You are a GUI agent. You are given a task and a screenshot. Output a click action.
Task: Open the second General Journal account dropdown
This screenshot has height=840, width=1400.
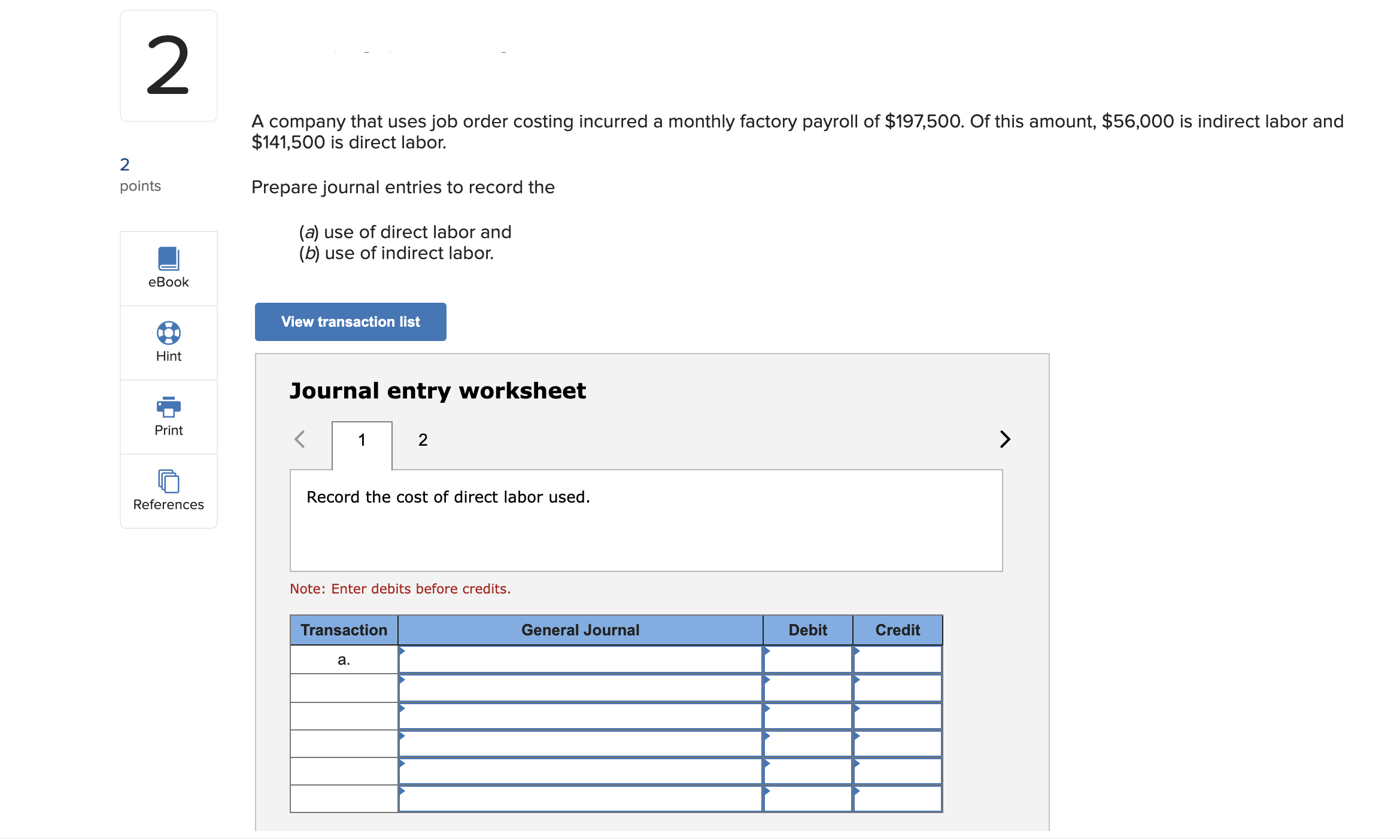(x=579, y=687)
